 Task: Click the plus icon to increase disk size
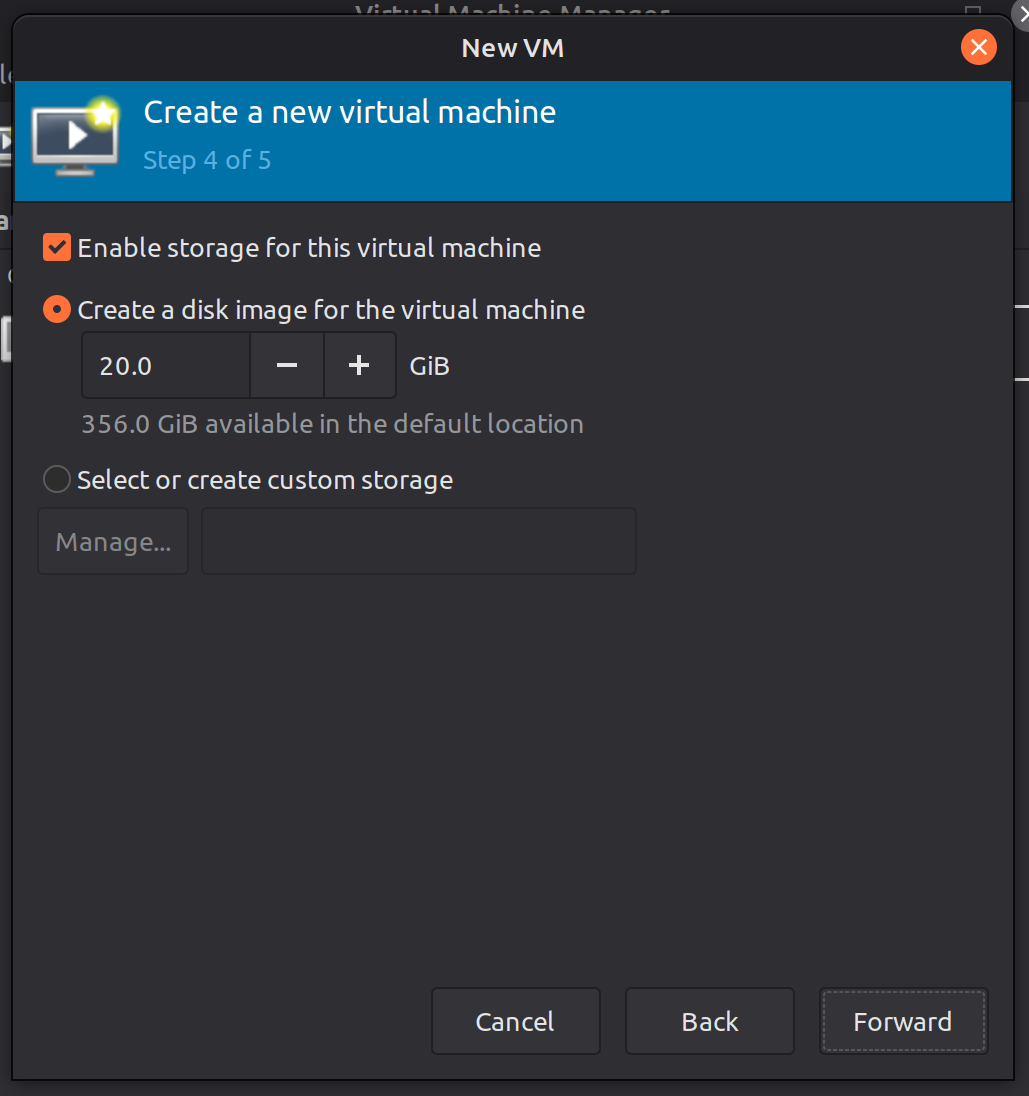(359, 366)
